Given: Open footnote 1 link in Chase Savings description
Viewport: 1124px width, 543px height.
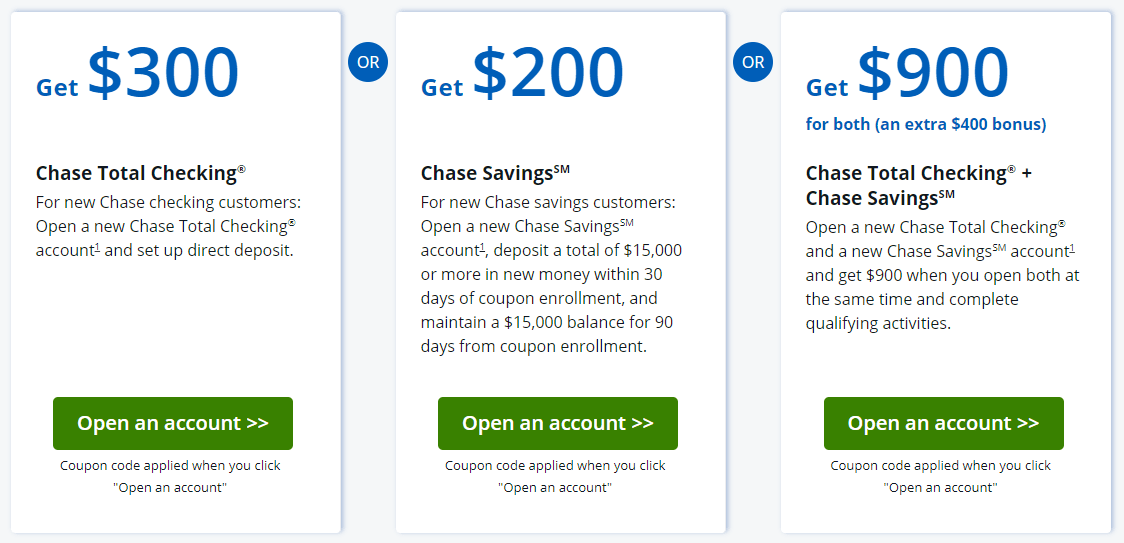Looking at the screenshot, I should coord(482,248).
